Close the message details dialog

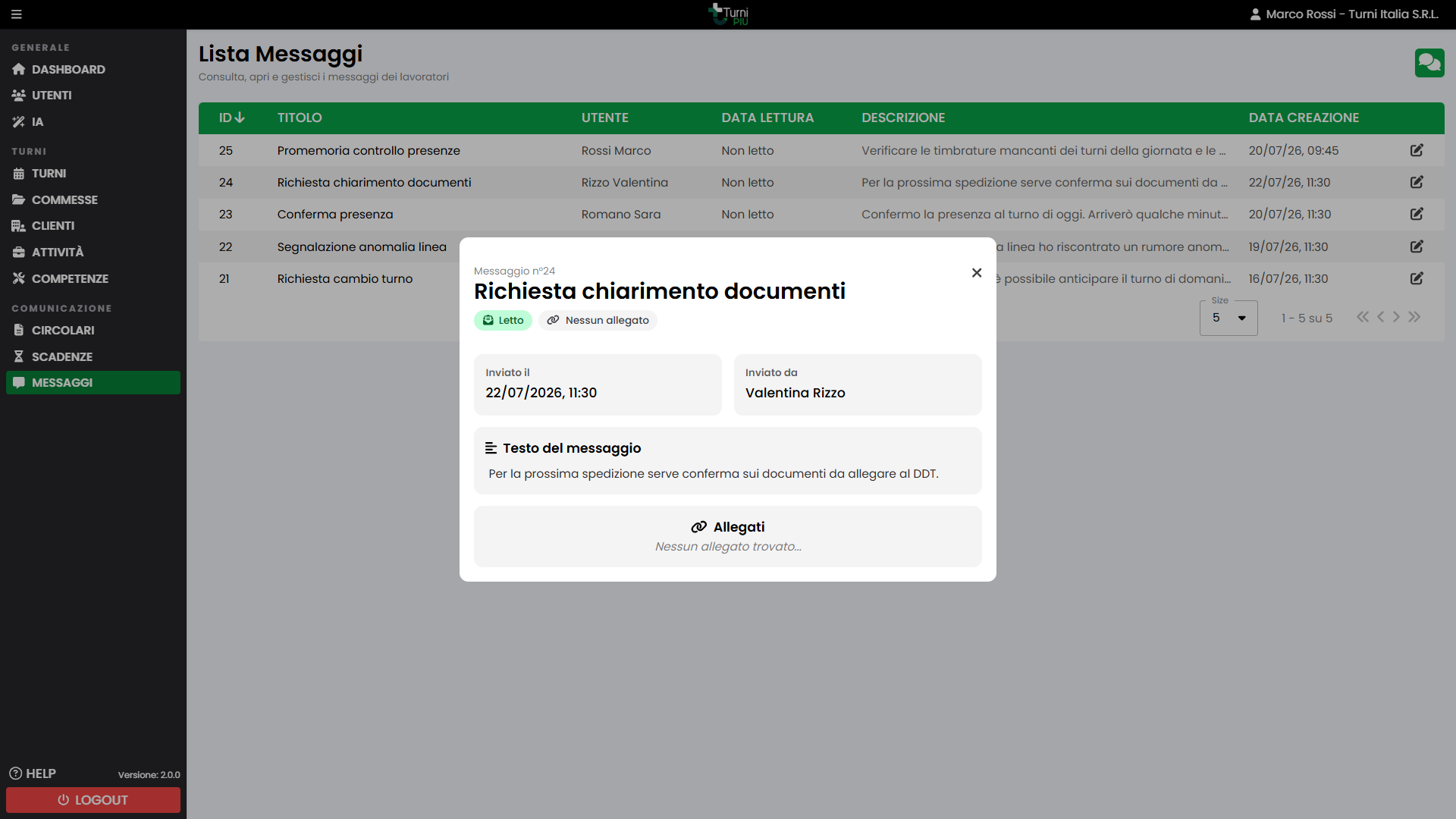(977, 273)
